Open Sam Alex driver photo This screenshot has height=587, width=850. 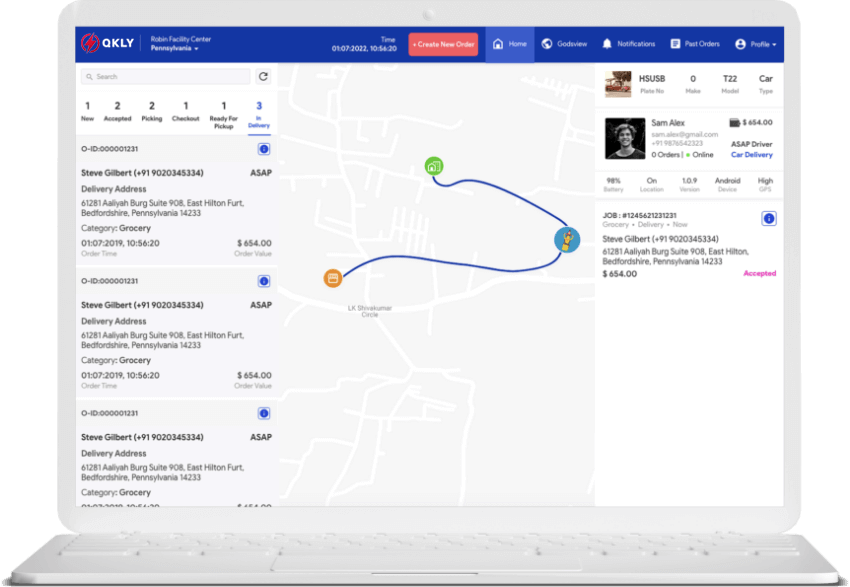click(x=625, y=139)
